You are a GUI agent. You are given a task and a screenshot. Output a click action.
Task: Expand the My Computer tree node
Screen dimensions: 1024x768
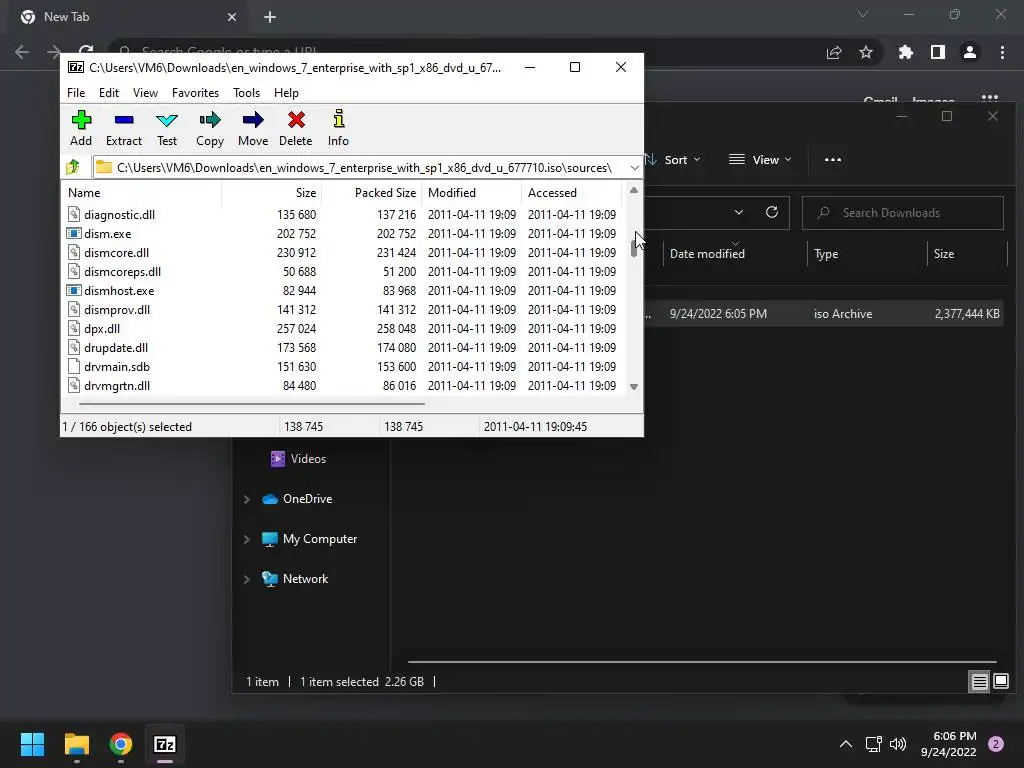[246, 539]
